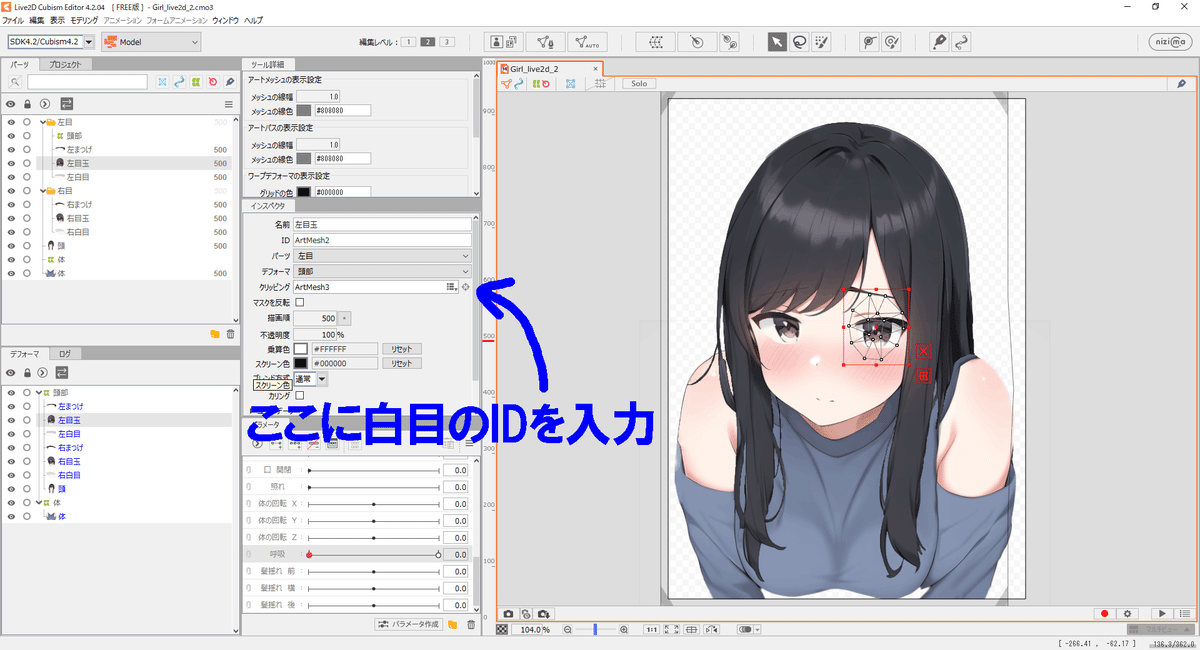Open ウィンドウ menu
Image resolution: width=1200 pixels, height=650 pixels.
click(225, 20)
